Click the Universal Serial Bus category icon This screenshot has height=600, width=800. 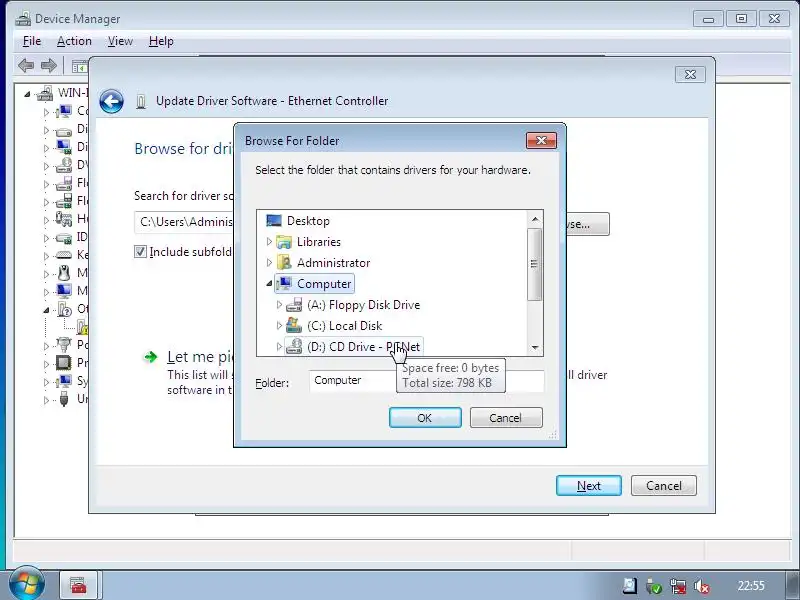click(x=64, y=398)
